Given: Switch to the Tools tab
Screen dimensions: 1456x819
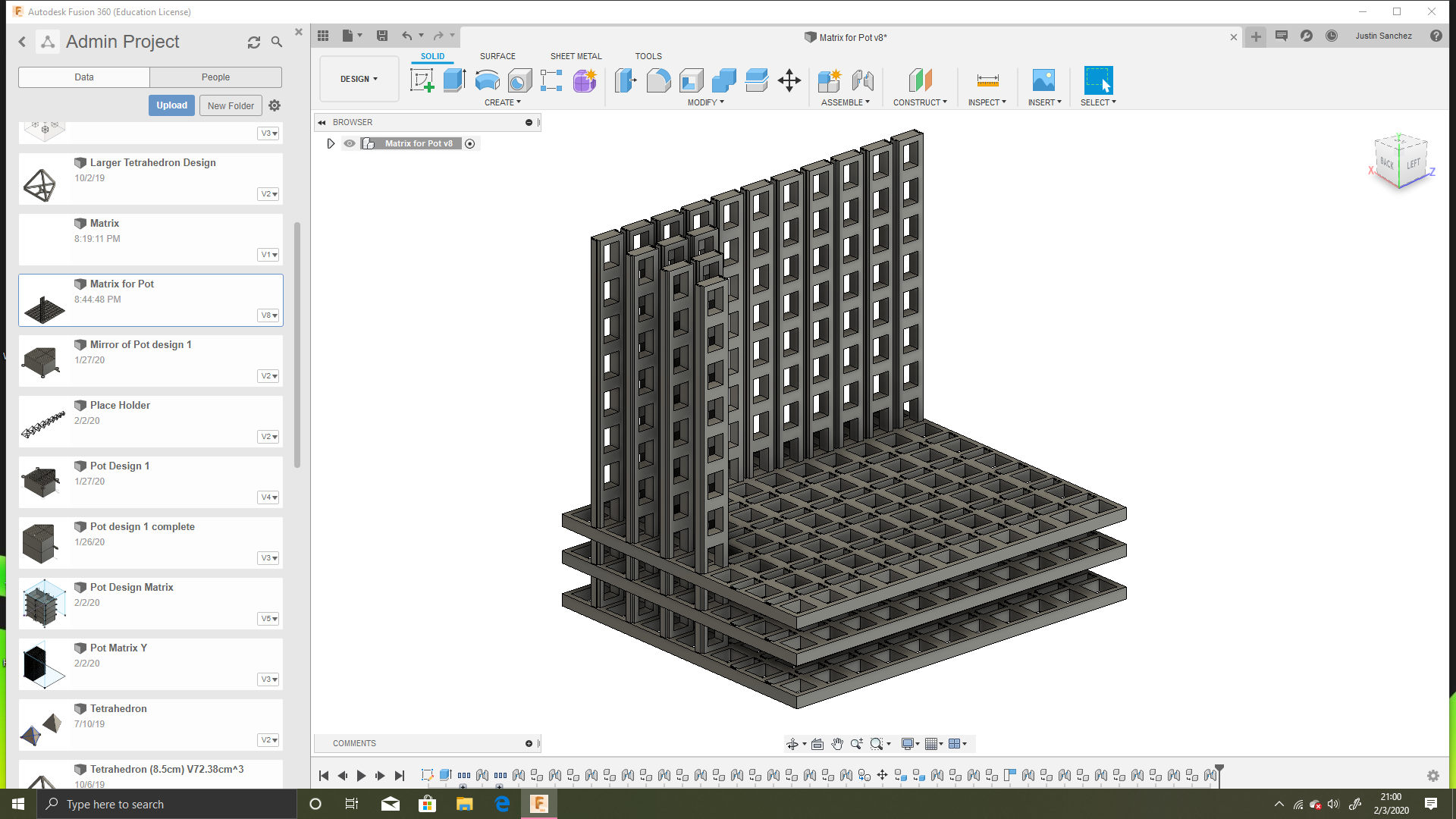Looking at the screenshot, I should [x=648, y=56].
